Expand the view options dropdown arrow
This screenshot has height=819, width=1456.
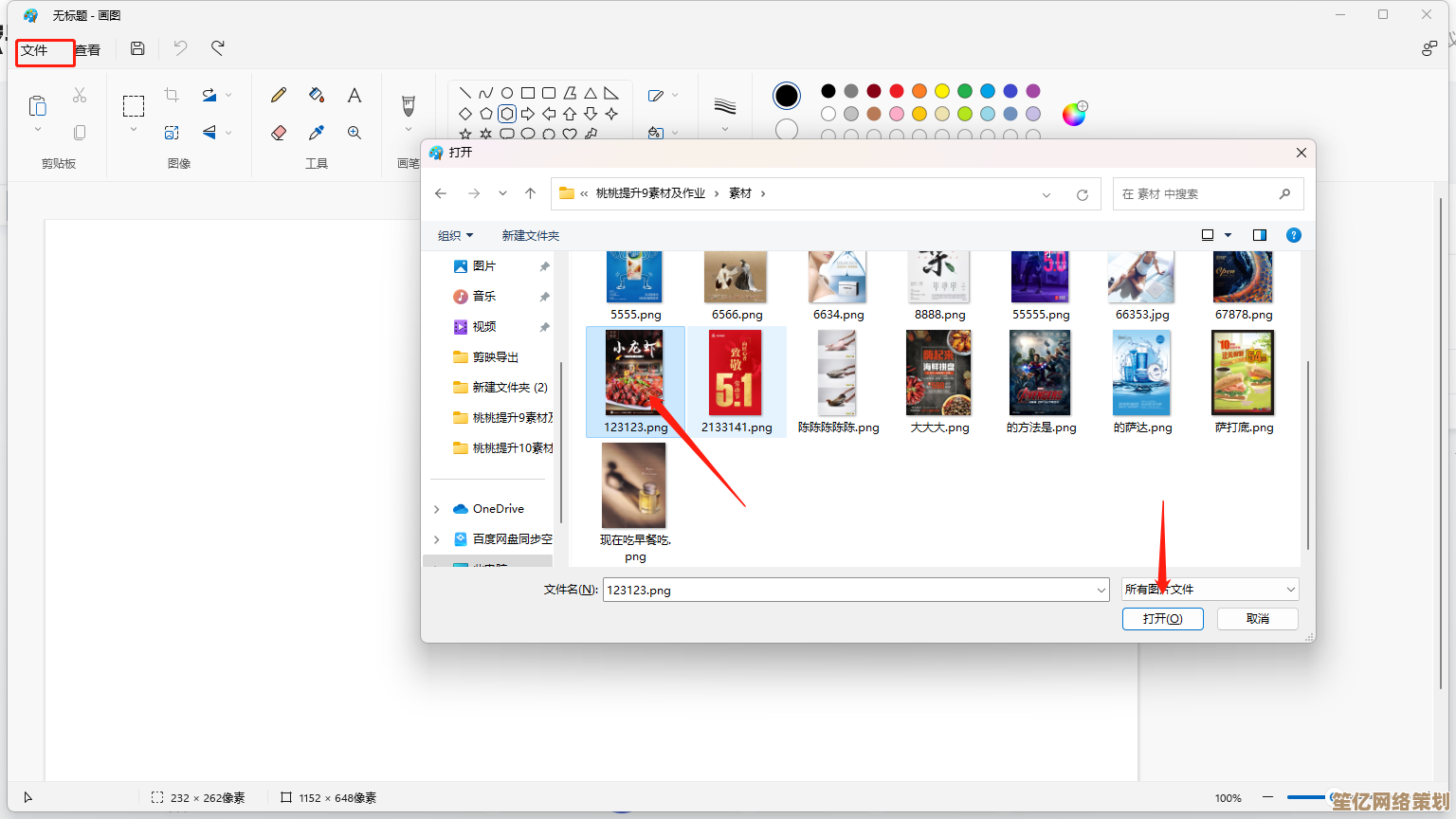(x=1228, y=235)
